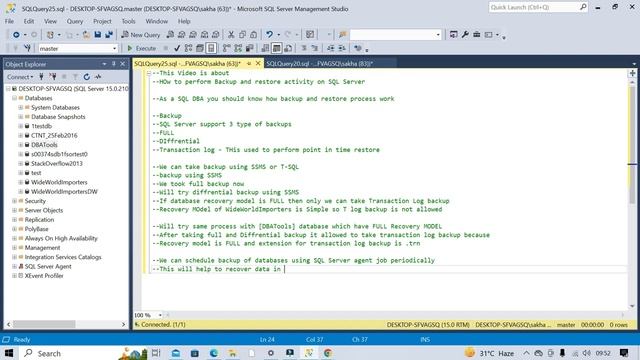
Task: Open the Query menu
Action: (x=75, y=21)
